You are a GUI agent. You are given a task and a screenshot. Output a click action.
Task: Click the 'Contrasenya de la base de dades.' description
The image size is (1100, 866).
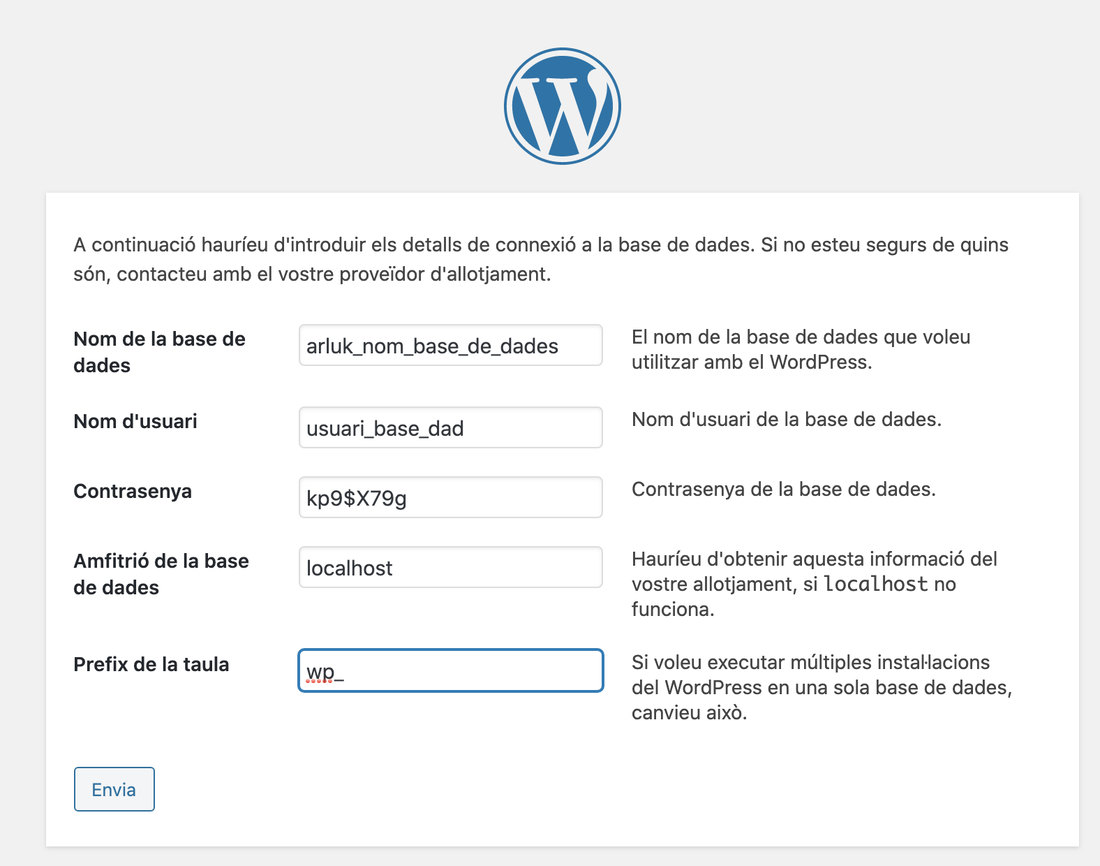click(784, 489)
